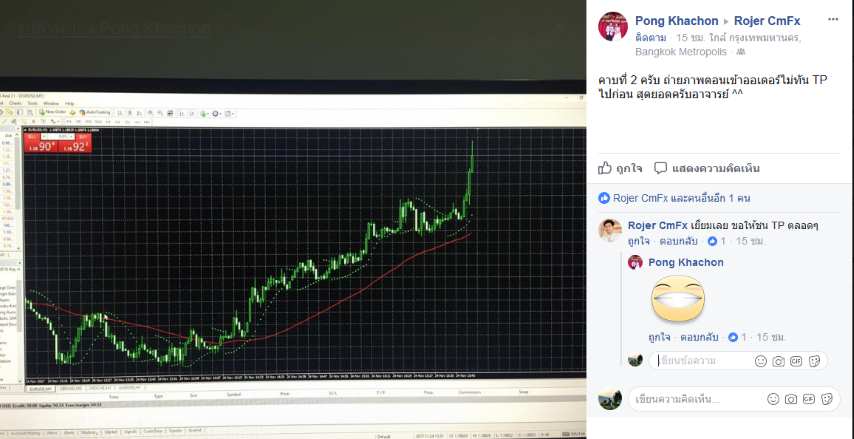Screen dimensions: 854x439
Task: Toggle ติดตาม follow for Pong Khachon
Action: [650, 38]
